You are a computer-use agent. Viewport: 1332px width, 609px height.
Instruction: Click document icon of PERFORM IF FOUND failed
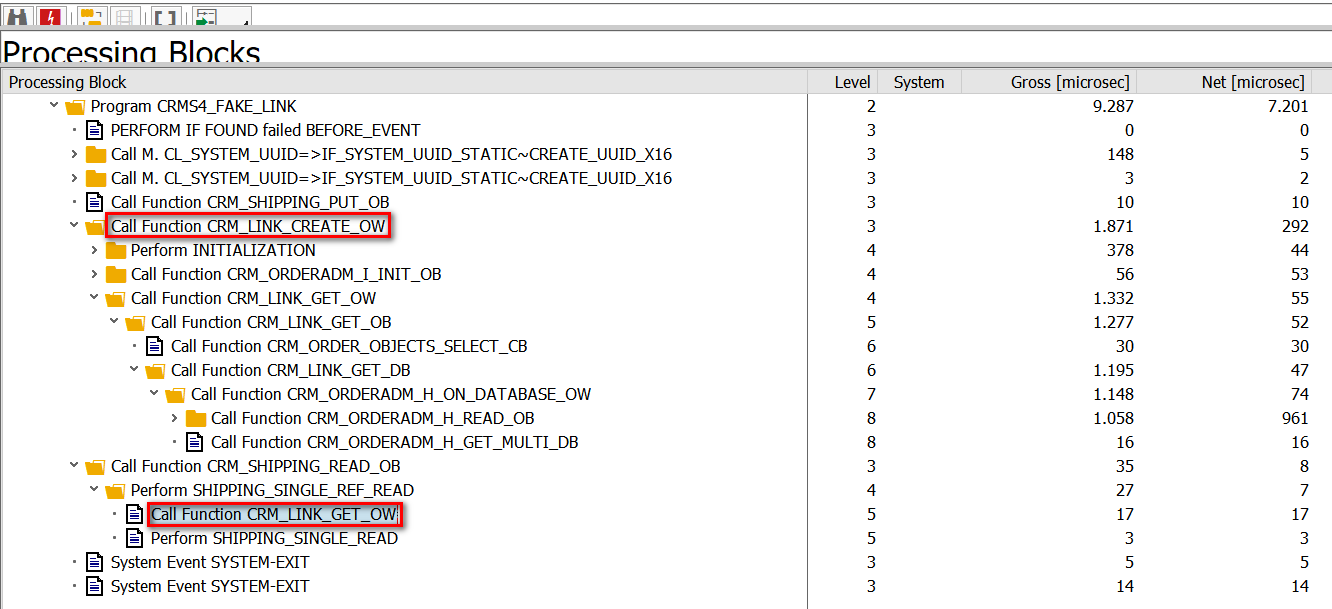click(x=95, y=130)
